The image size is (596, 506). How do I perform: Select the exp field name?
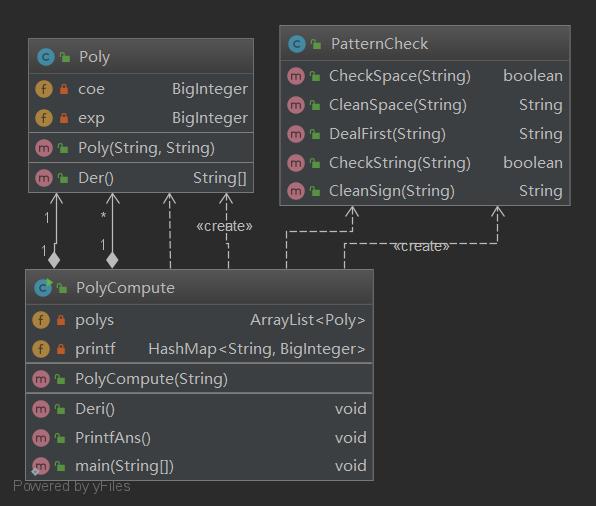pyautogui.click(x=91, y=119)
